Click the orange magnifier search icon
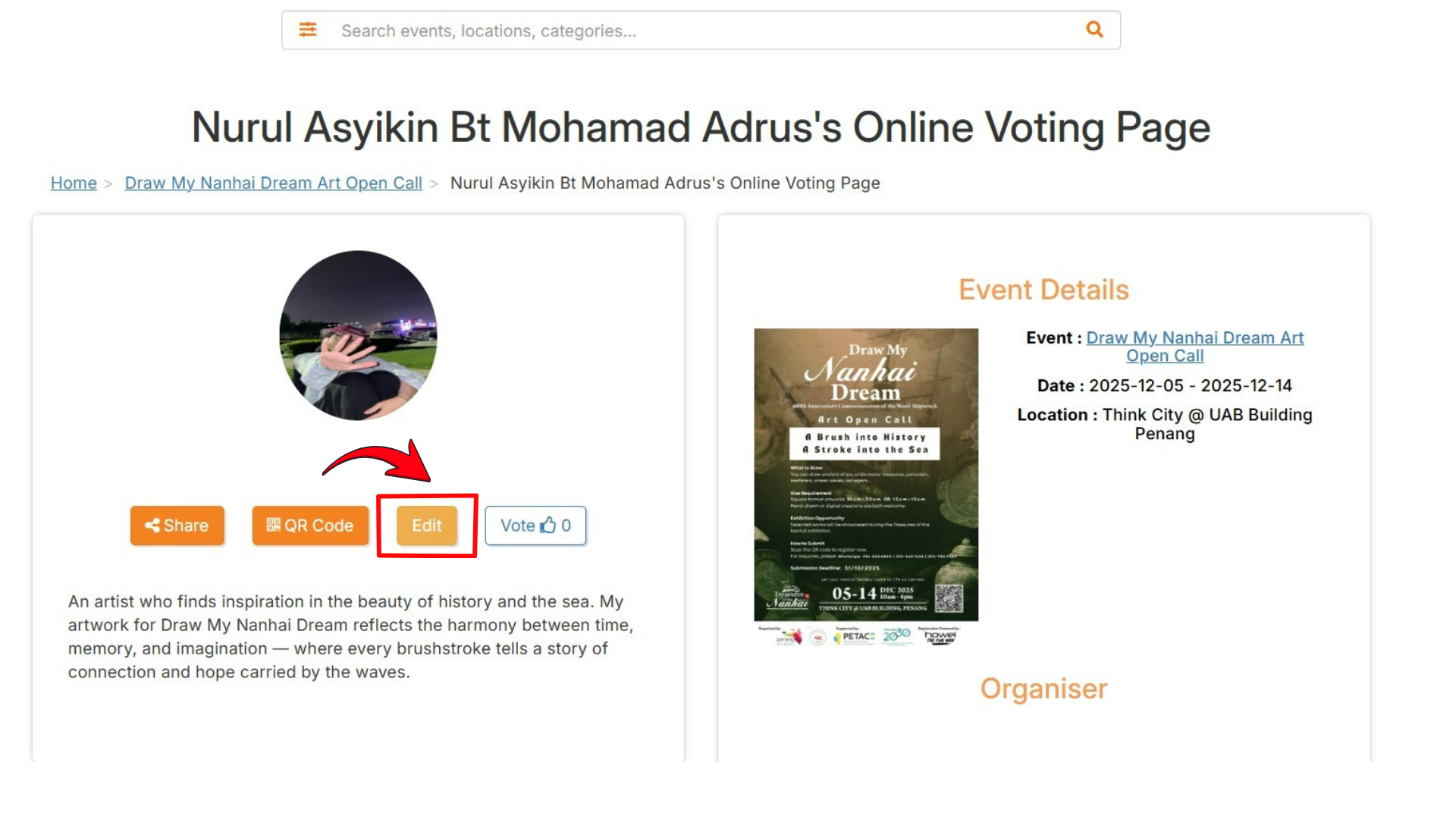The image size is (1456, 819). pos(1094,30)
